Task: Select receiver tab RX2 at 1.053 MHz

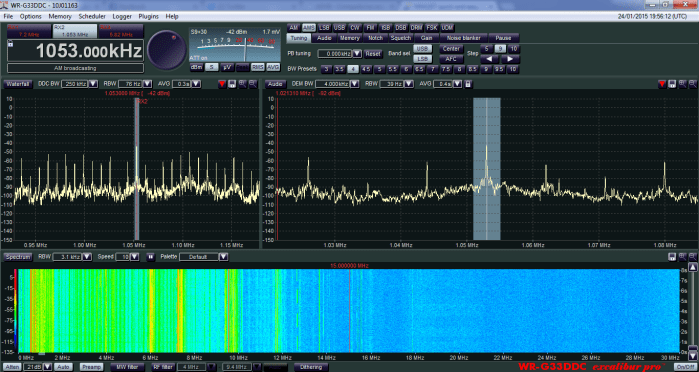Action: 74,31
